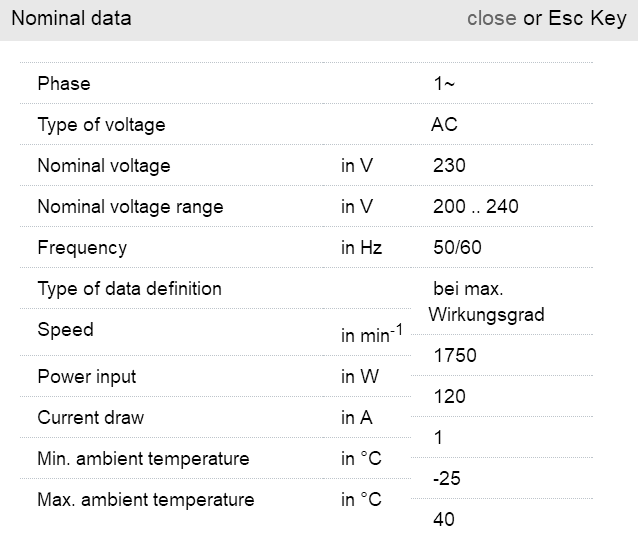Screen dimensions: 638x540
Task: Click the "1~" phase value
Action: tap(444, 84)
